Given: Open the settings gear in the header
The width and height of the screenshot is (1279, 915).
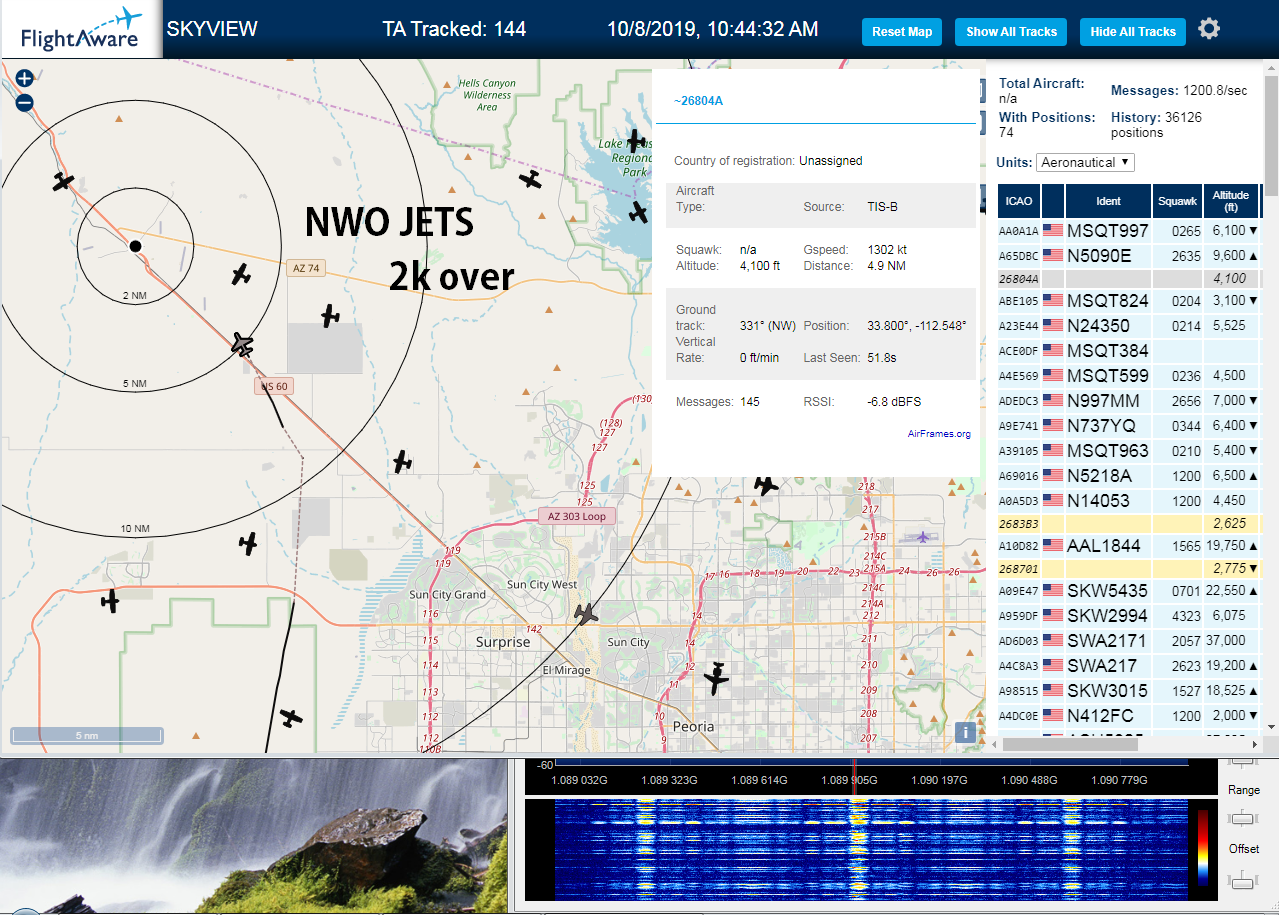Looking at the screenshot, I should [x=1209, y=29].
